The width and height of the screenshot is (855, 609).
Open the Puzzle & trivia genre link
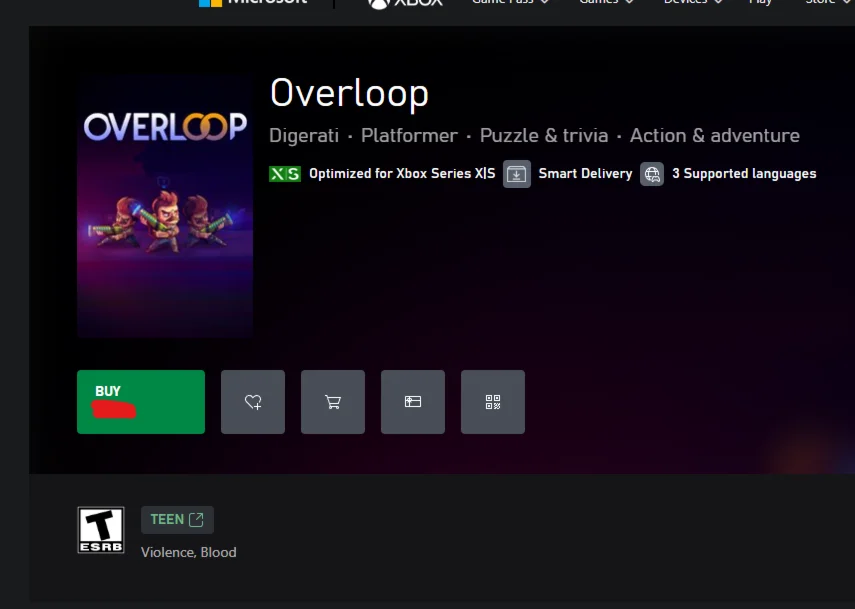coord(544,135)
